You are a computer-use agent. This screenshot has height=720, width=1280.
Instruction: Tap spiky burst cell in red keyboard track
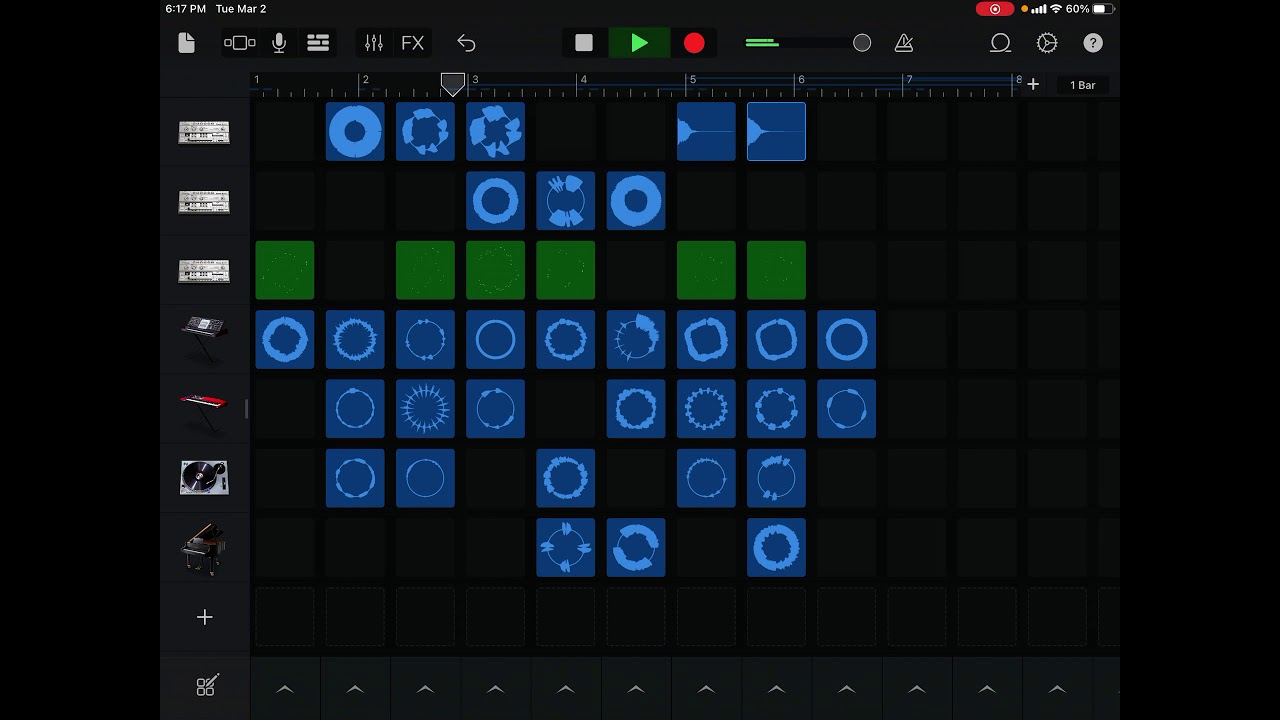click(425, 409)
